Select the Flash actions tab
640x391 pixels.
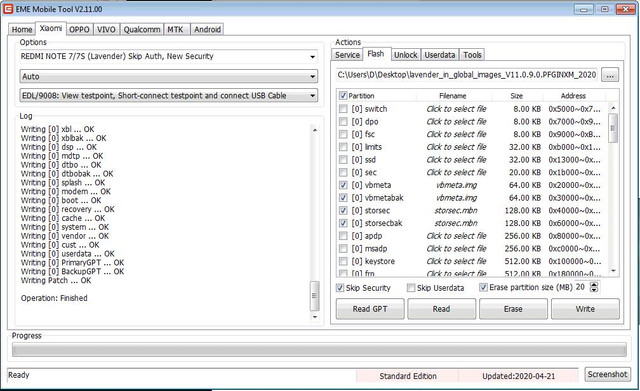tap(376, 53)
